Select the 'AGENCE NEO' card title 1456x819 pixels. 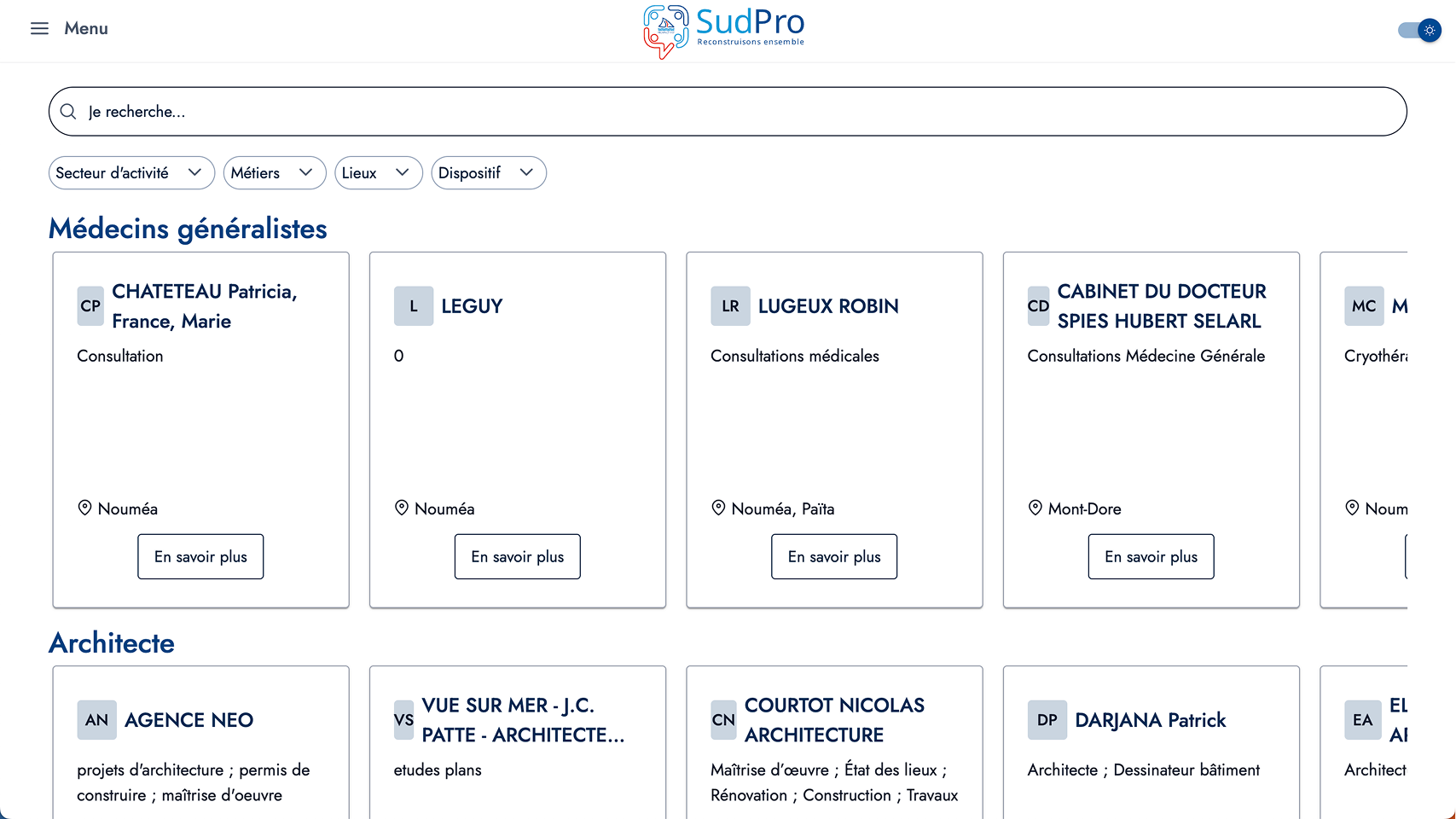[189, 720]
